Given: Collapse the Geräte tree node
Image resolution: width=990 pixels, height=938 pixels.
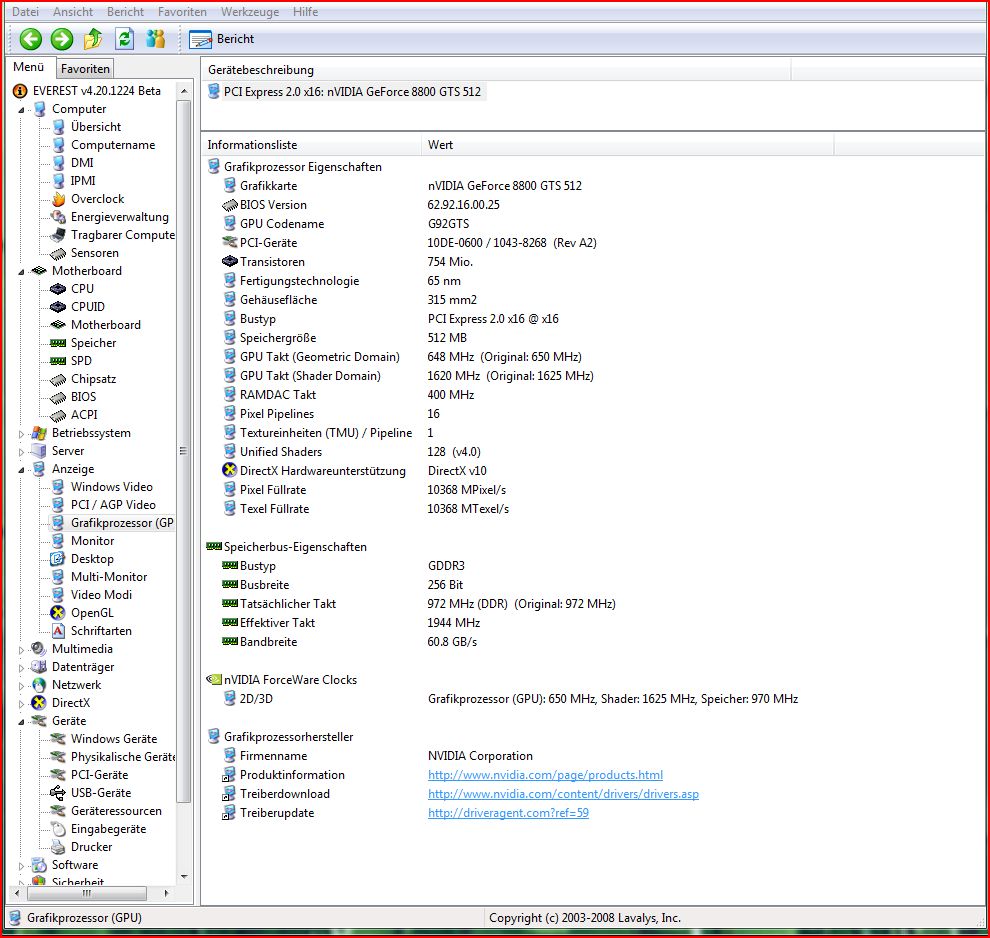Looking at the screenshot, I should point(21,721).
